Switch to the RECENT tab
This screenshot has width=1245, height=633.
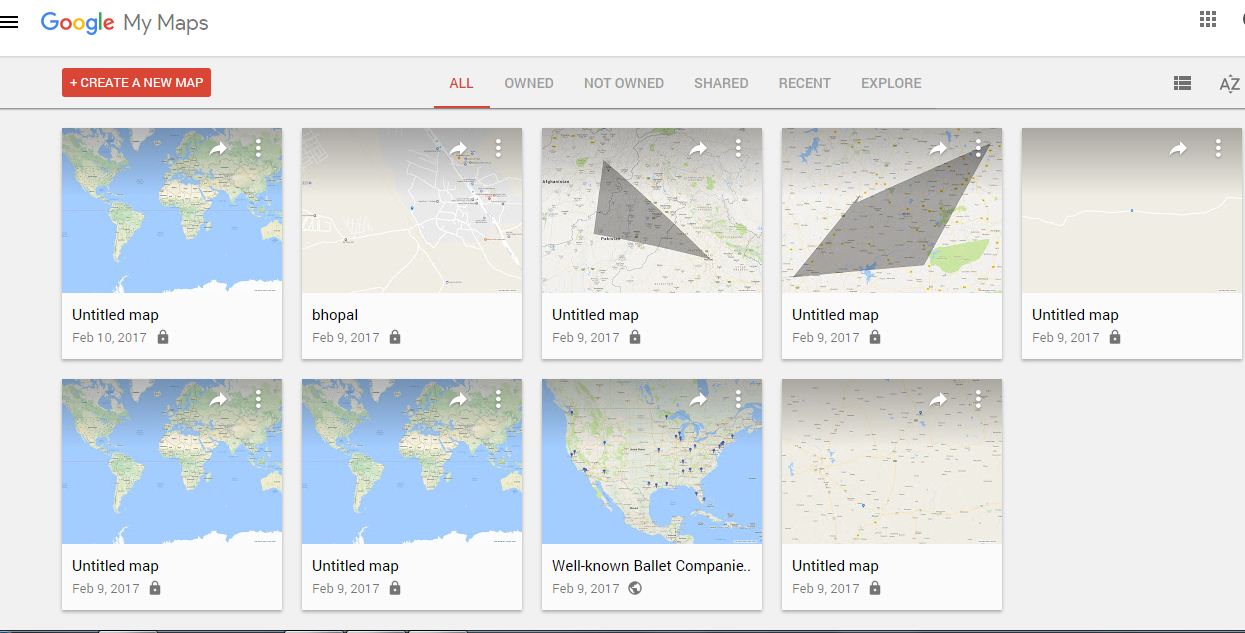pos(804,83)
